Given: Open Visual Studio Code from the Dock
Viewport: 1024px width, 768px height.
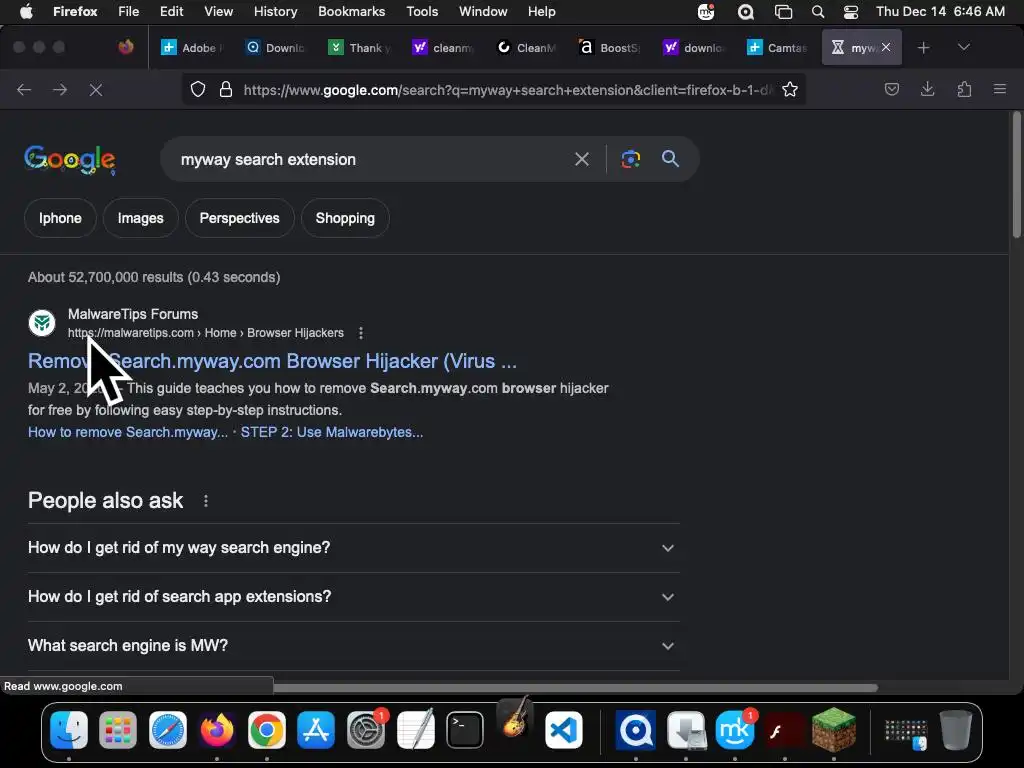Looking at the screenshot, I should [x=564, y=729].
